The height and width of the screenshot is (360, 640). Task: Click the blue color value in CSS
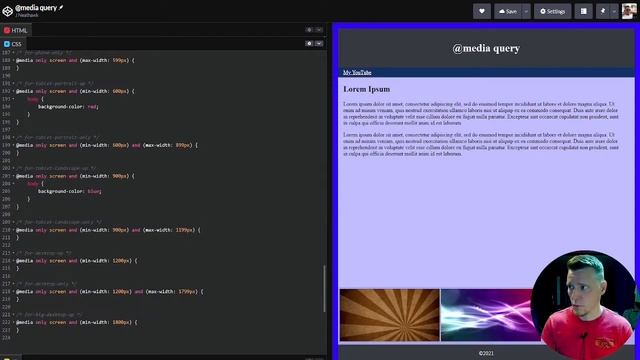[x=93, y=191]
